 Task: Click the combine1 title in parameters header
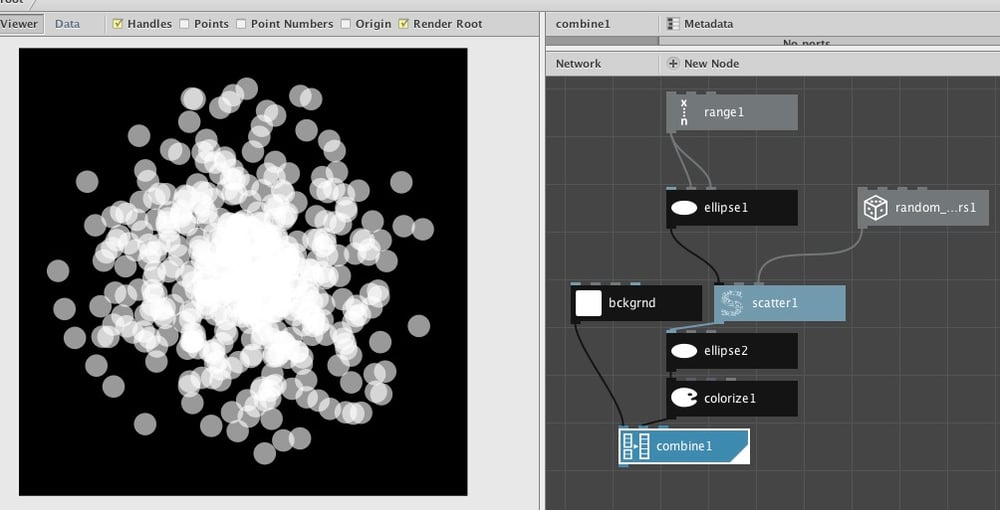pyautogui.click(x=583, y=24)
